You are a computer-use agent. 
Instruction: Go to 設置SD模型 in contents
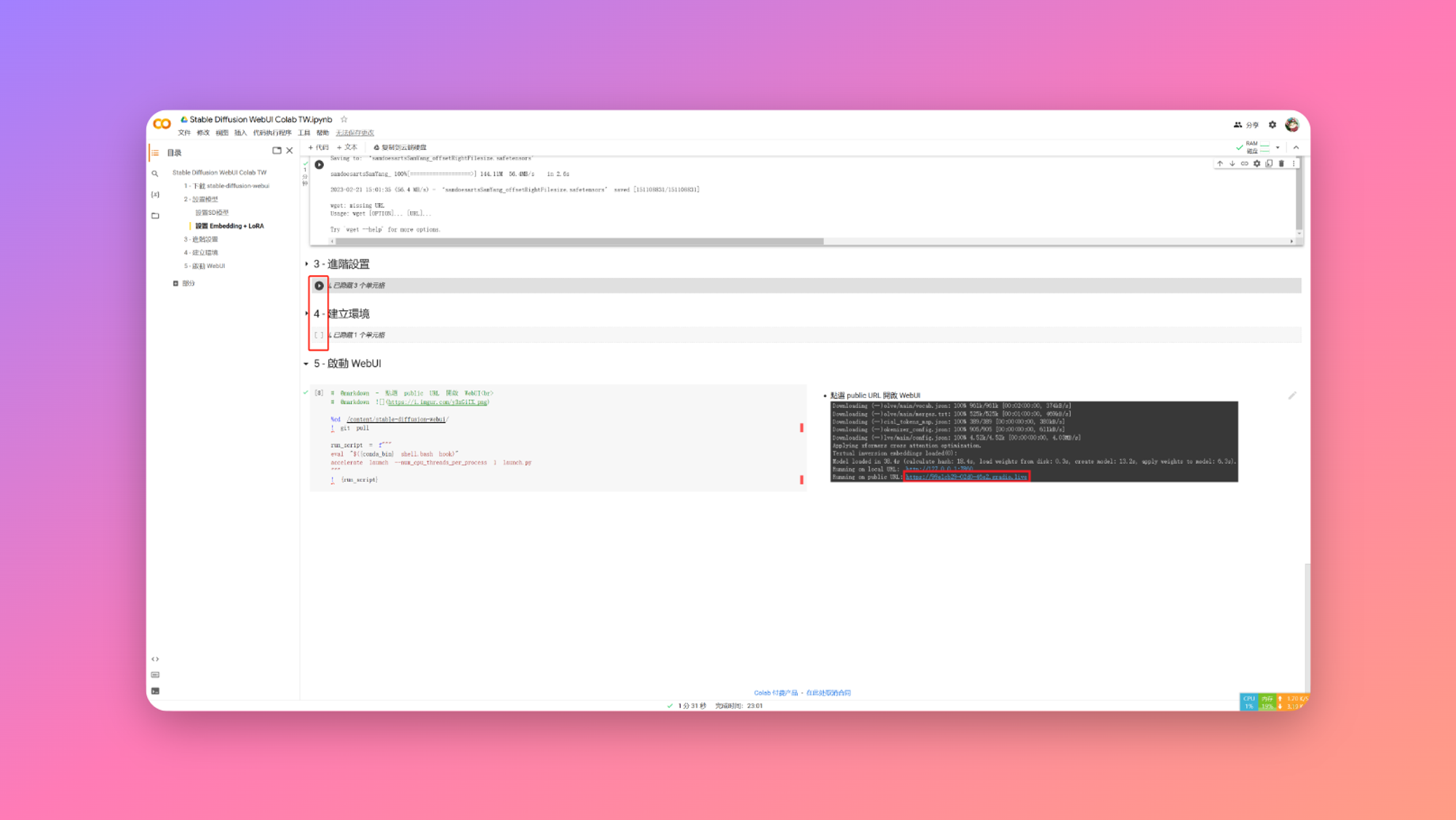point(212,213)
